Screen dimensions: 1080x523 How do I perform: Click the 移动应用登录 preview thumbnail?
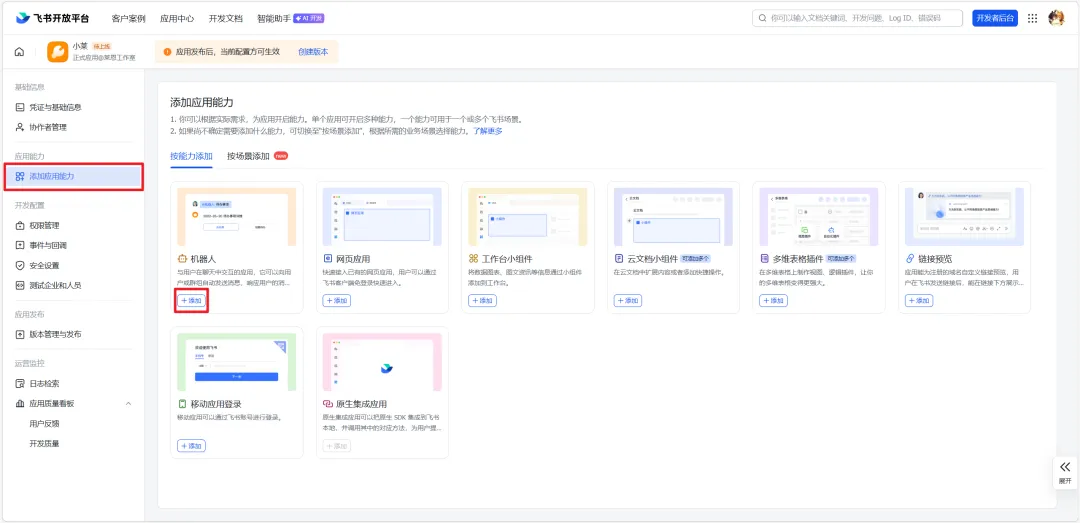[237, 362]
